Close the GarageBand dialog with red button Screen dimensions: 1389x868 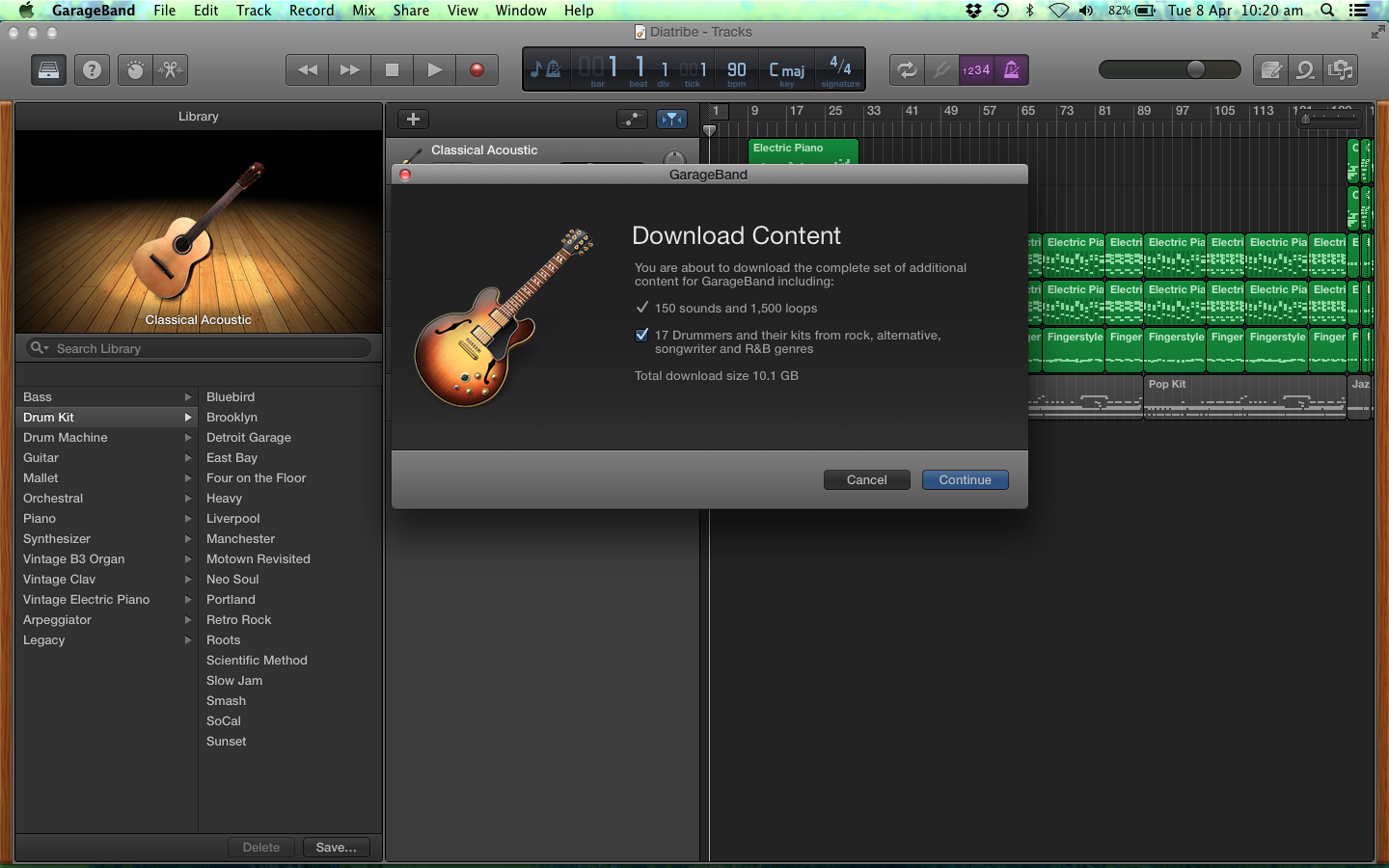(x=405, y=175)
